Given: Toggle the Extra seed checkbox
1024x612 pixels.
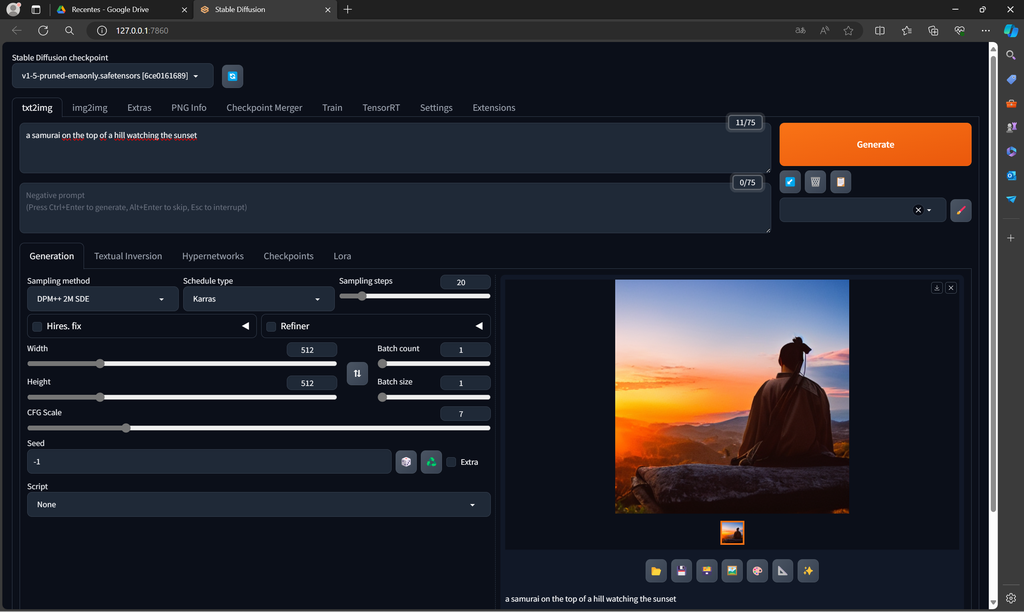Looking at the screenshot, I should point(451,462).
